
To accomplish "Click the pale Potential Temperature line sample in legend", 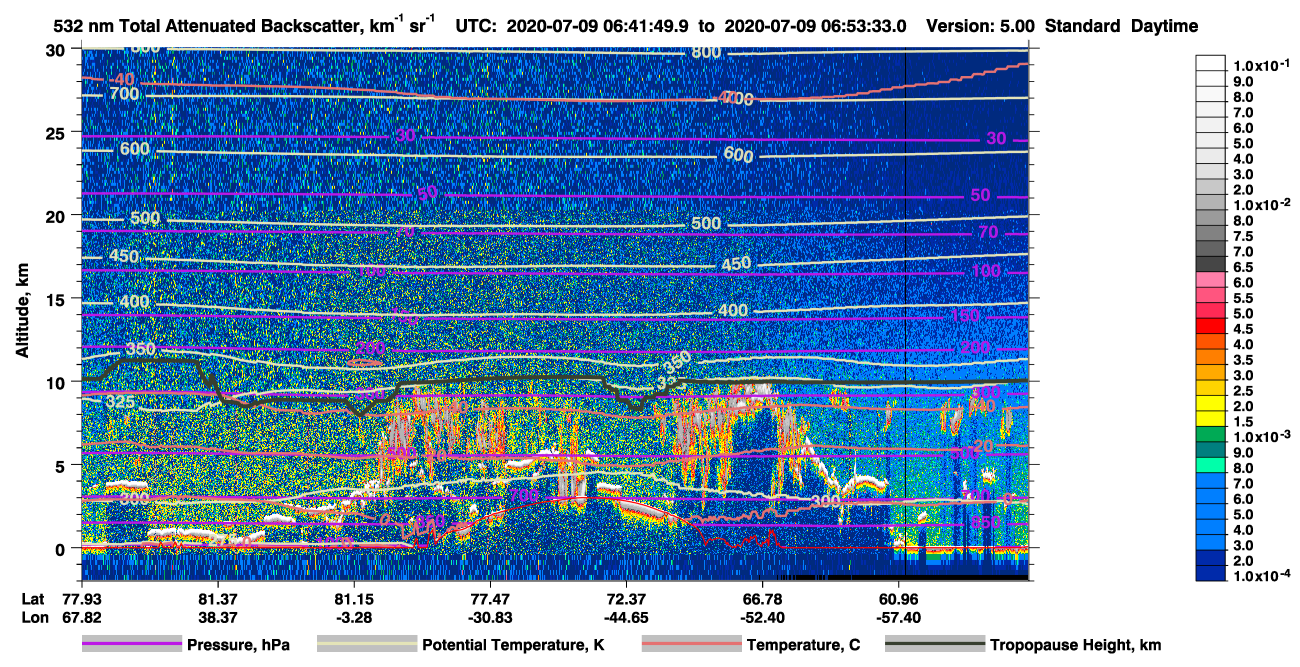I will point(366,645).
